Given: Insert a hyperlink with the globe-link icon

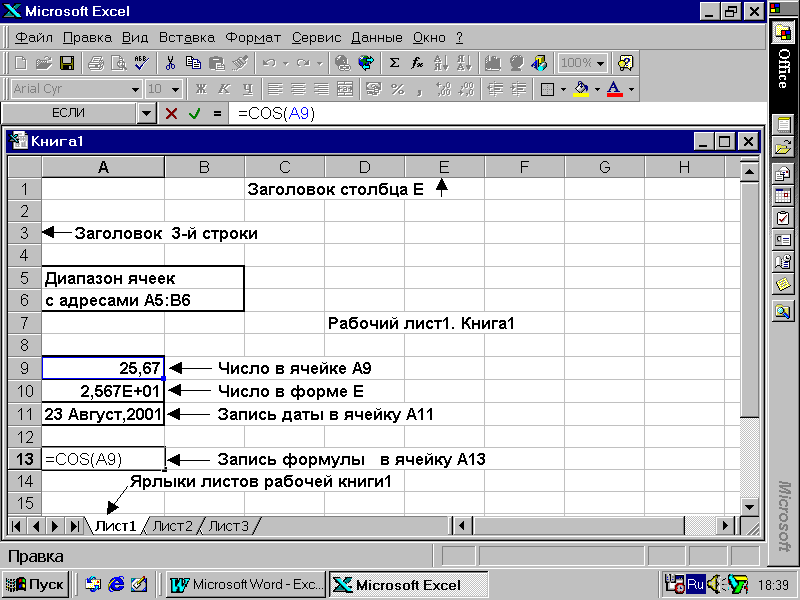Looking at the screenshot, I should pos(343,63).
